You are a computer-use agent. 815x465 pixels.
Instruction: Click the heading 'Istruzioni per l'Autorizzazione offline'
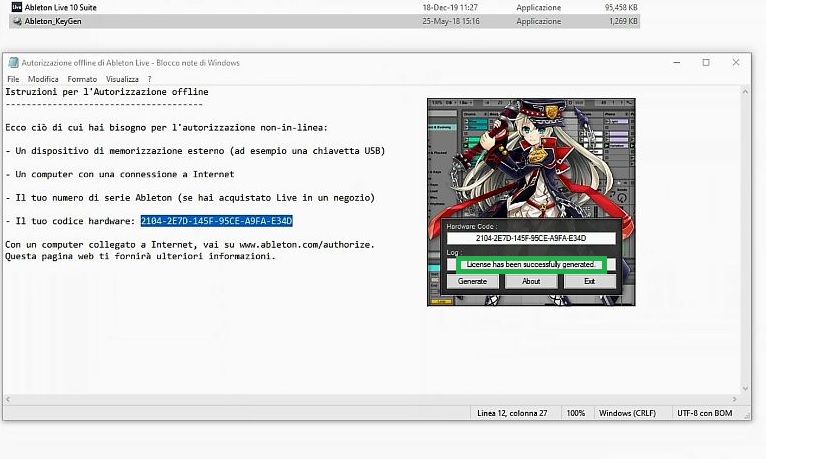(x=107, y=91)
